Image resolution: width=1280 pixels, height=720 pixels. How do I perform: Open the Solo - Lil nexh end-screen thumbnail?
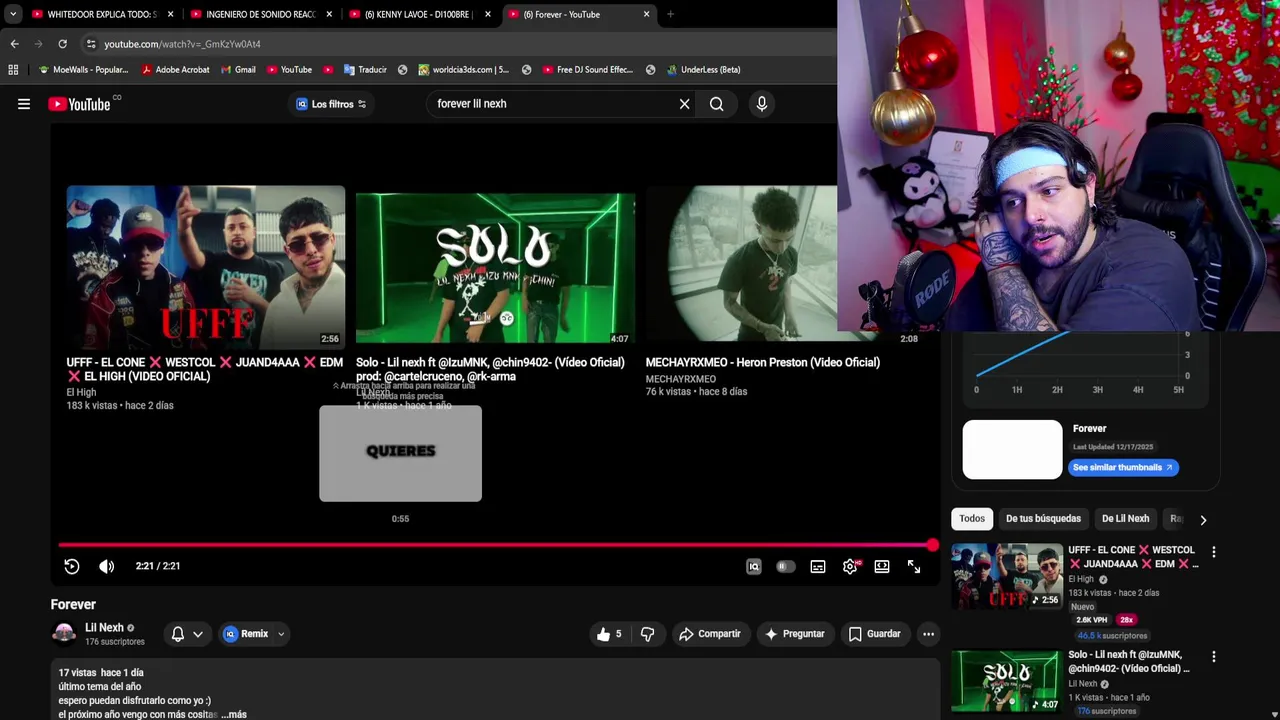point(495,269)
